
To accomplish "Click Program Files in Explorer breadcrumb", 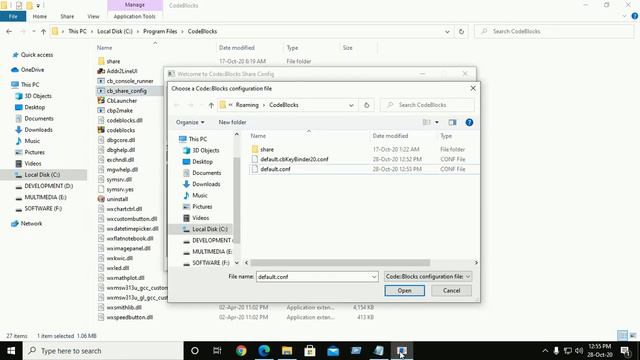I will 160,31.
